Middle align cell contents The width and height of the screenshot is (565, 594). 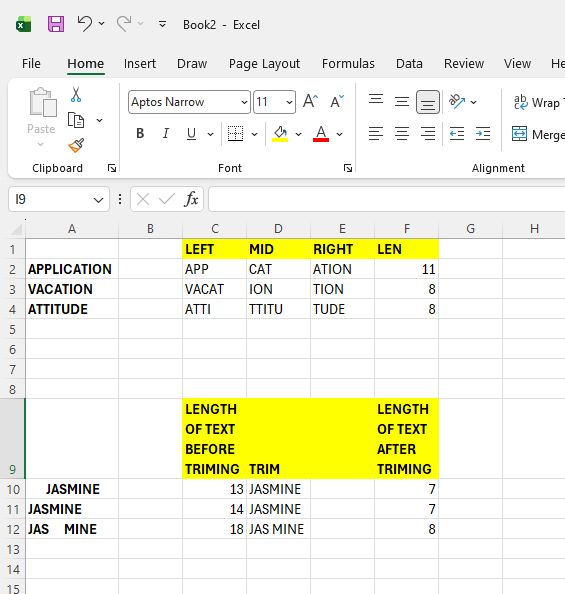(x=402, y=102)
